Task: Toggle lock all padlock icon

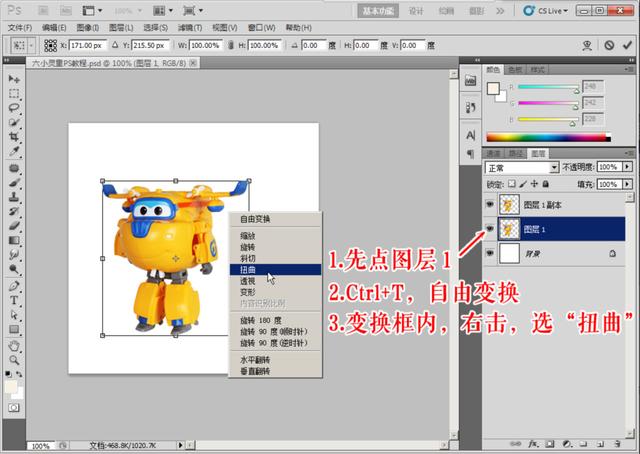Action: click(x=545, y=184)
